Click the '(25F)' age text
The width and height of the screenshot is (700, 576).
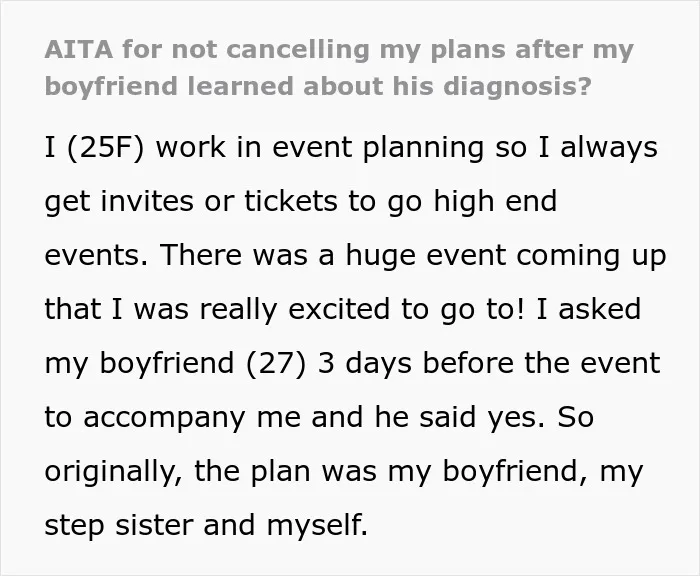click(x=106, y=147)
